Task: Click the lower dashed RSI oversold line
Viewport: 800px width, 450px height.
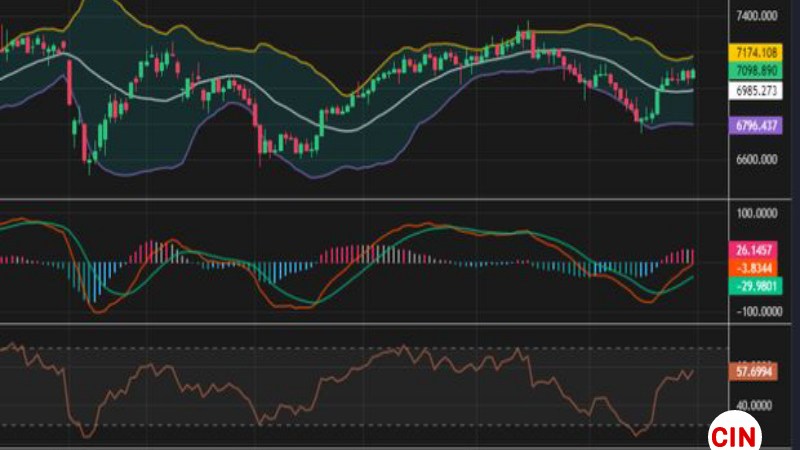Action: pyautogui.click(x=350, y=424)
